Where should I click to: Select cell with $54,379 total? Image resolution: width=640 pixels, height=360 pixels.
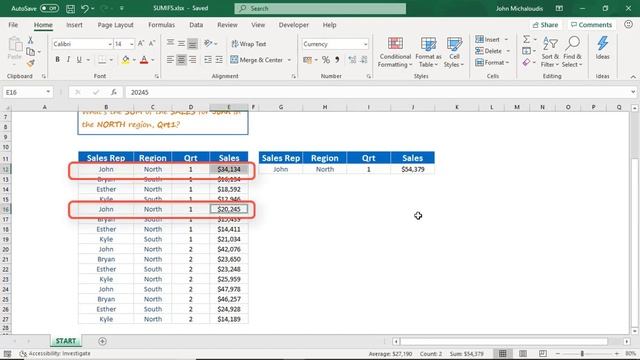click(x=413, y=169)
